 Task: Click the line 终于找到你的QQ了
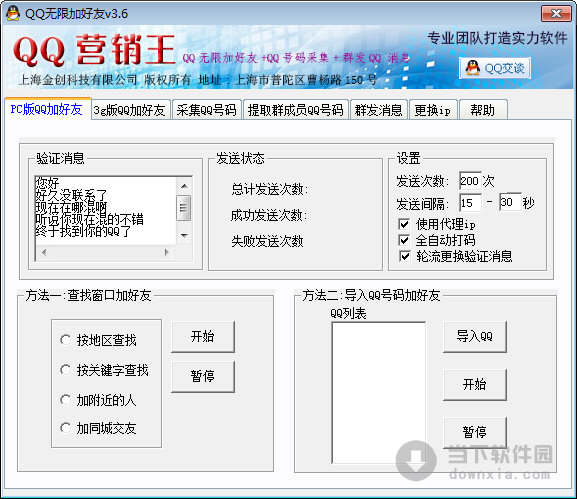(83, 231)
